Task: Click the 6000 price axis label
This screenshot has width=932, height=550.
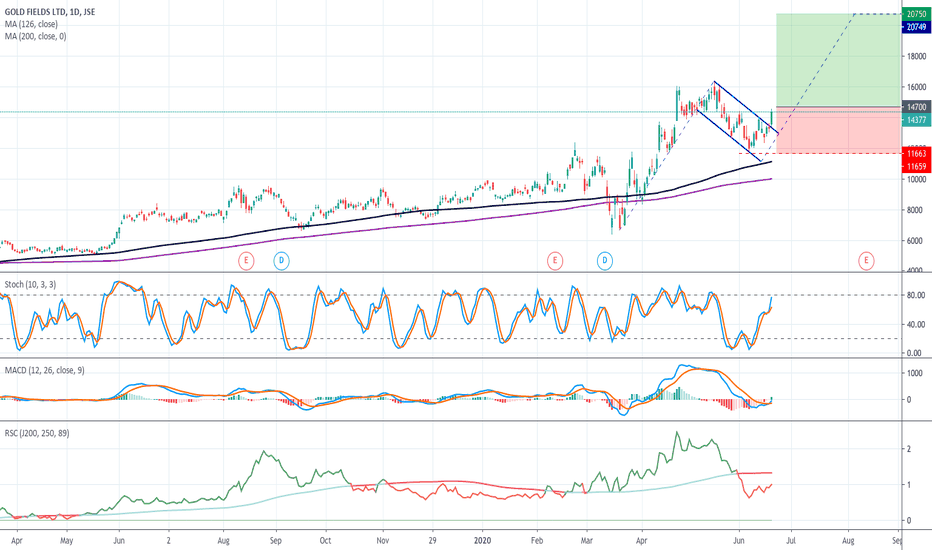Action: point(917,241)
